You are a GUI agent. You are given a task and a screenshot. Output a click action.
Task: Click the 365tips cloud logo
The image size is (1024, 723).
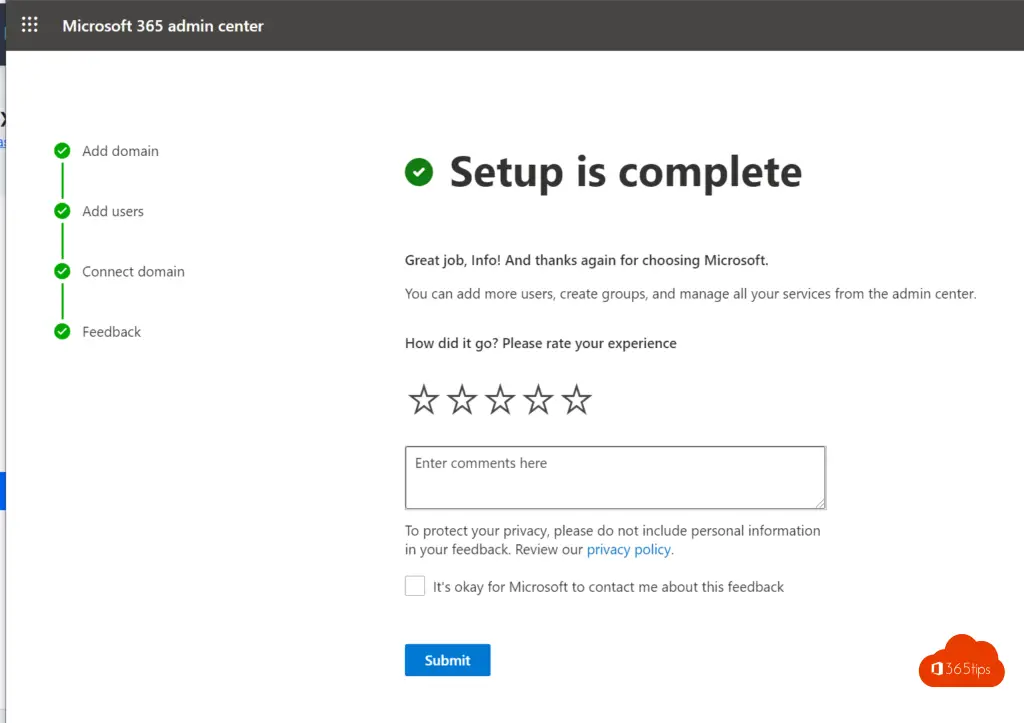(x=961, y=662)
